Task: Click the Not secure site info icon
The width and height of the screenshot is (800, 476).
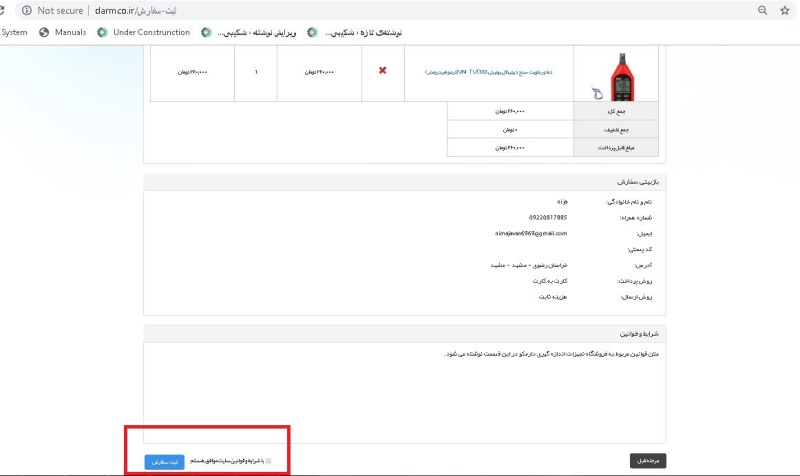Action: (25, 10)
